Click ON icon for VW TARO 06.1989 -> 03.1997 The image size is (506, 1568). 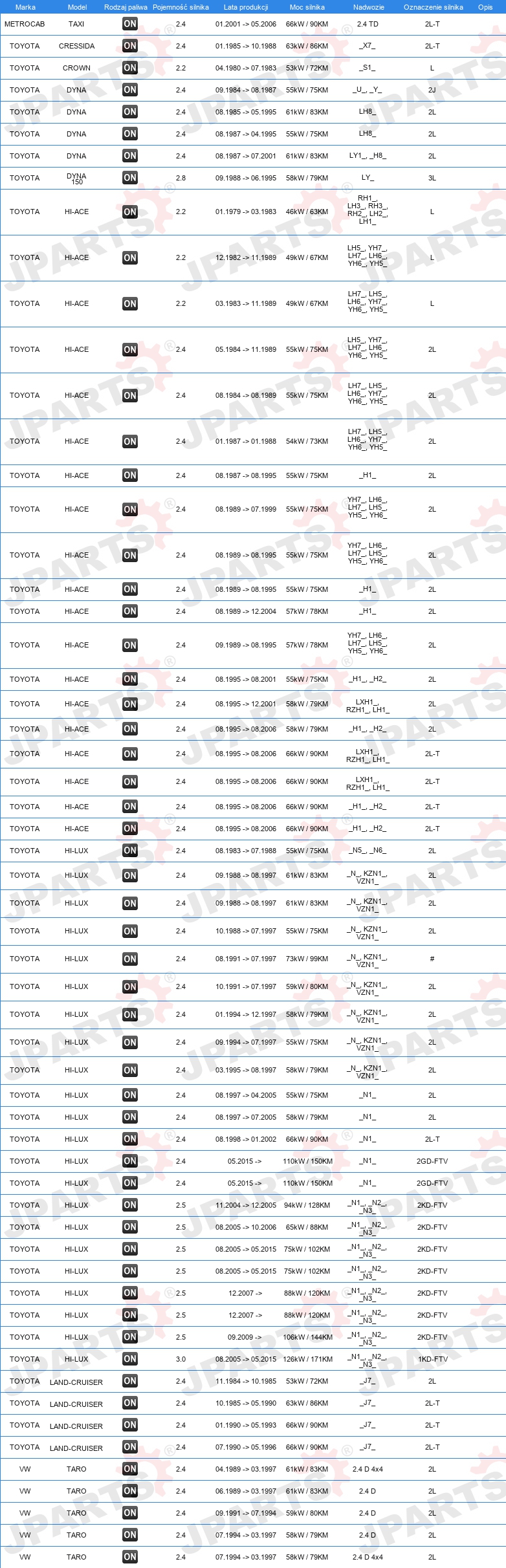[x=129, y=1491]
